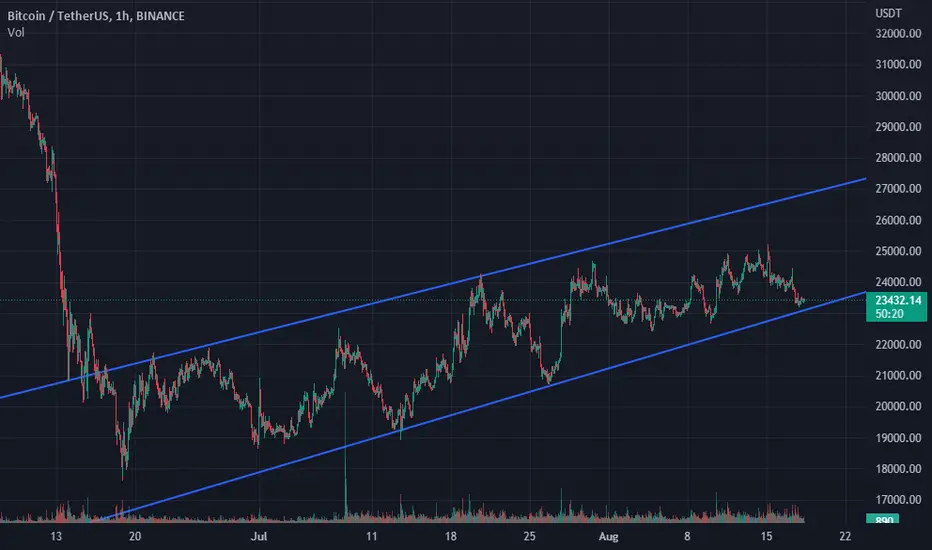Click the 18000.00 price axis label
932x550 pixels.
tap(898, 469)
